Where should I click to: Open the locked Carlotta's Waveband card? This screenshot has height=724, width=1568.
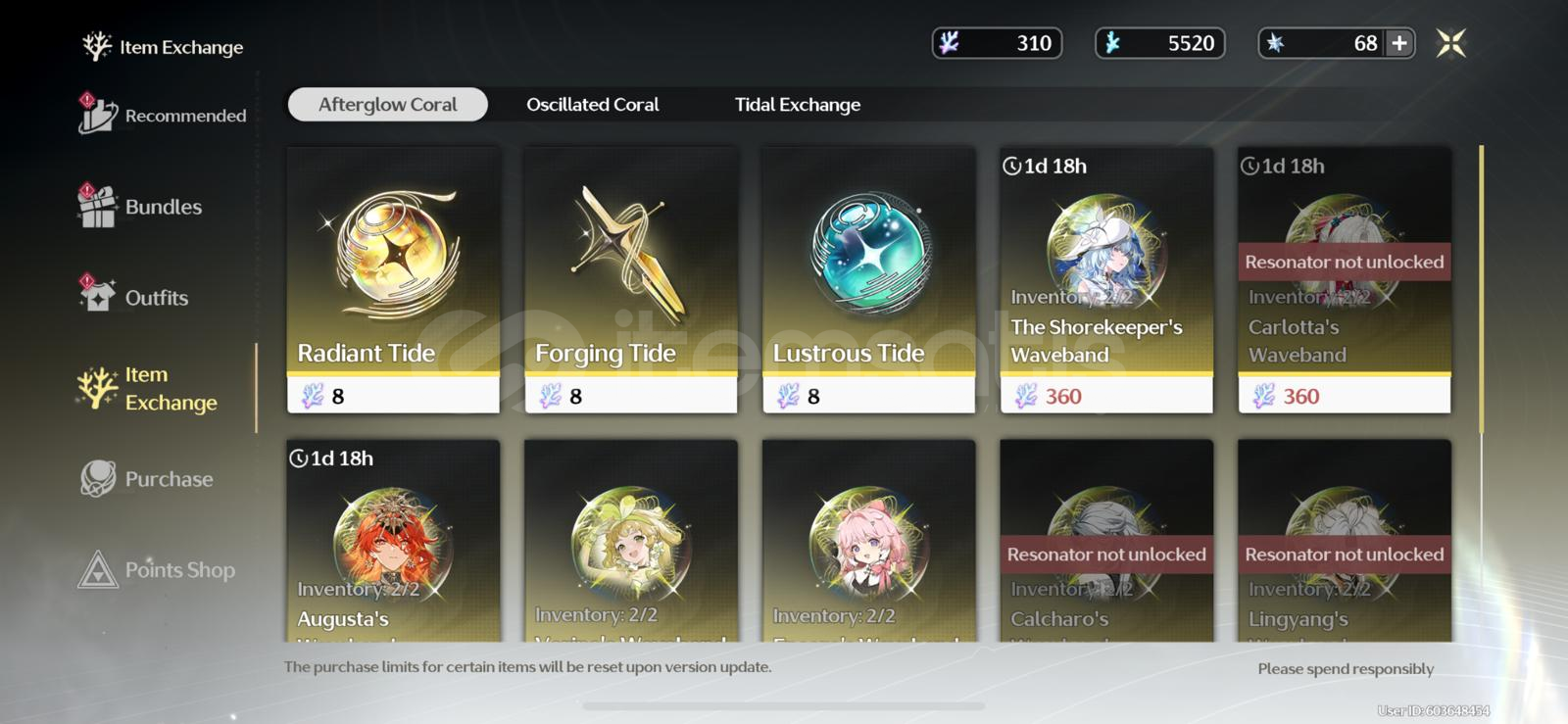pyautogui.click(x=1345, y=280)
